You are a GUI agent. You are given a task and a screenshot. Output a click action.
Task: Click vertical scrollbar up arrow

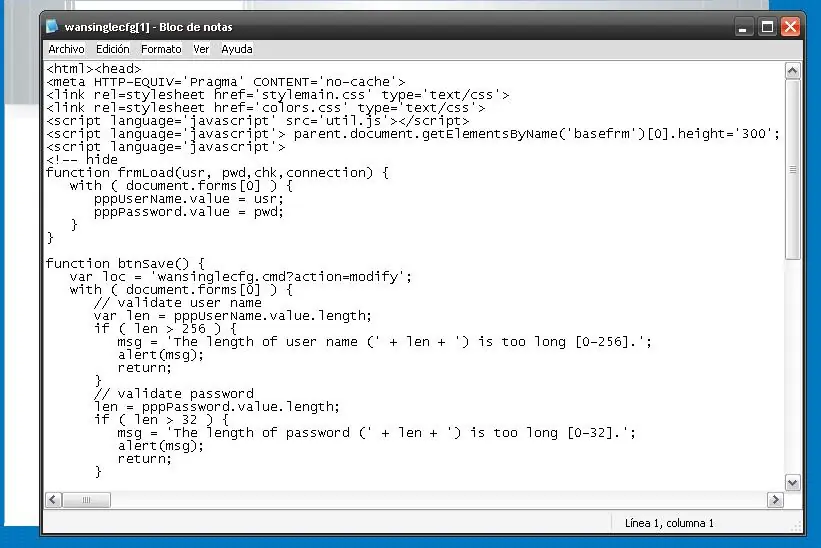(x=793, y=71)
